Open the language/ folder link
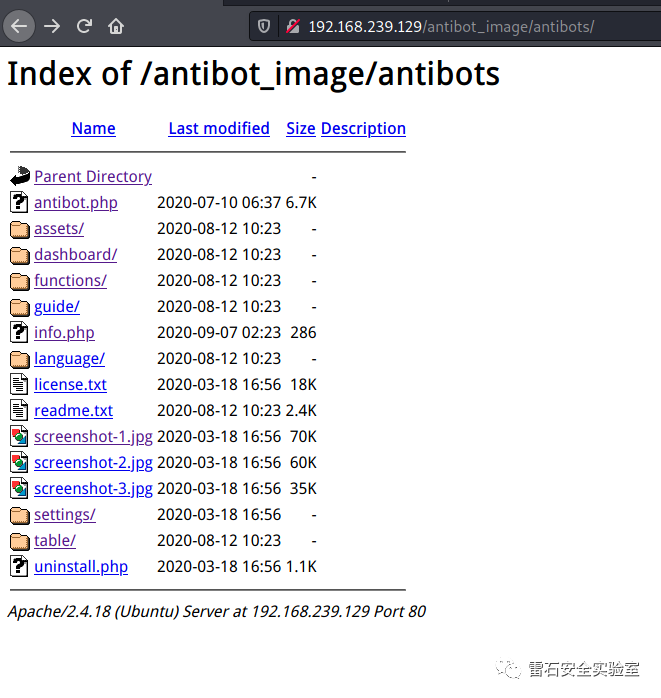The height and width of the screenshot is (698, 661). [69, 359]
